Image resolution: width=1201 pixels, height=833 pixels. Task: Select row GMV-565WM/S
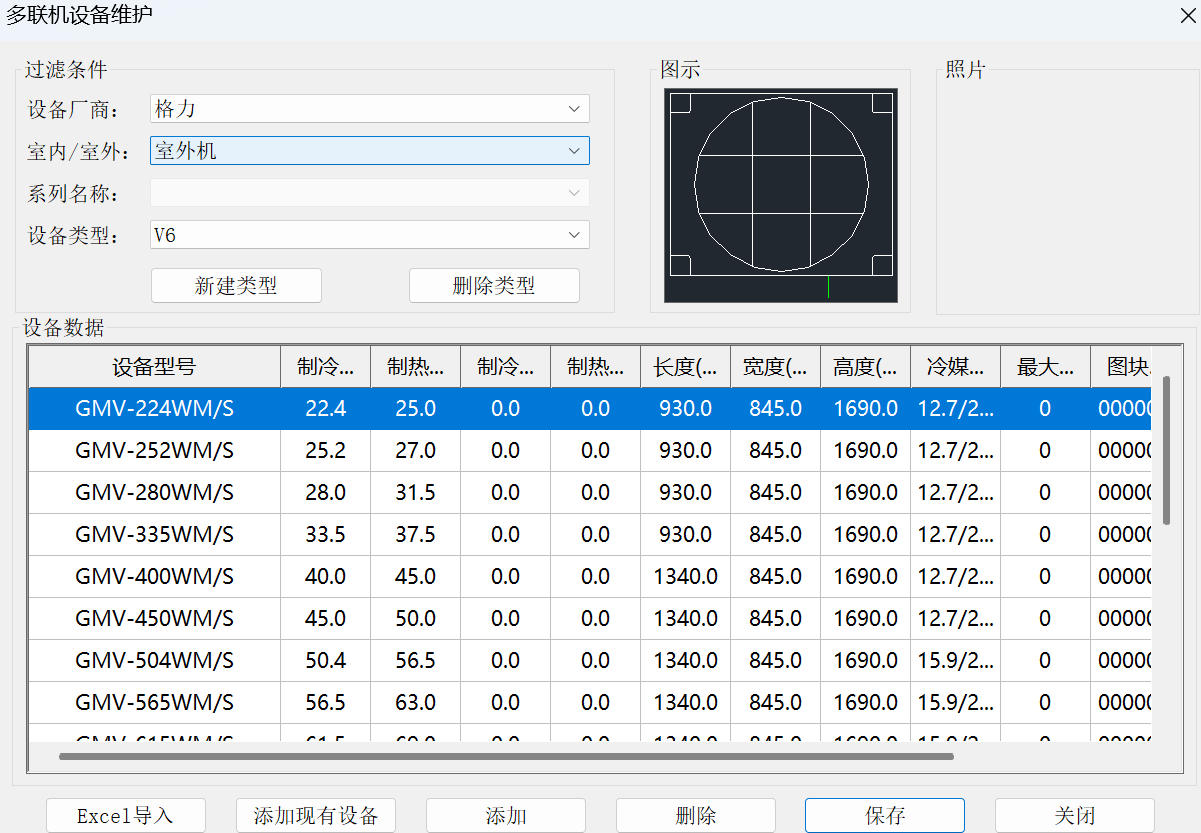[x=590, y=703]
